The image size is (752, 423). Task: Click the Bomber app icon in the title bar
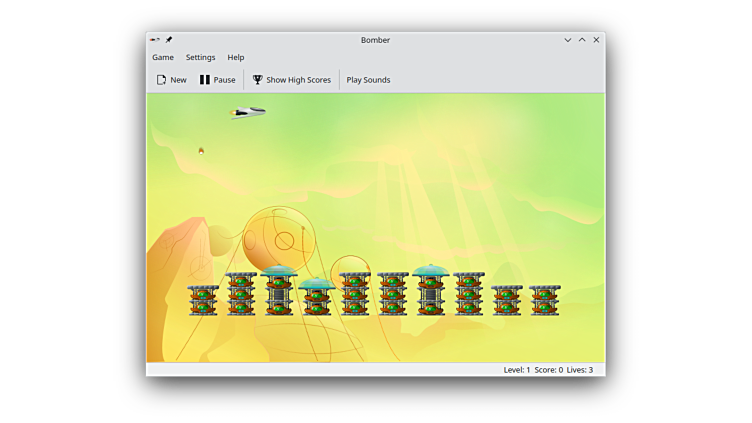[155, 40]
